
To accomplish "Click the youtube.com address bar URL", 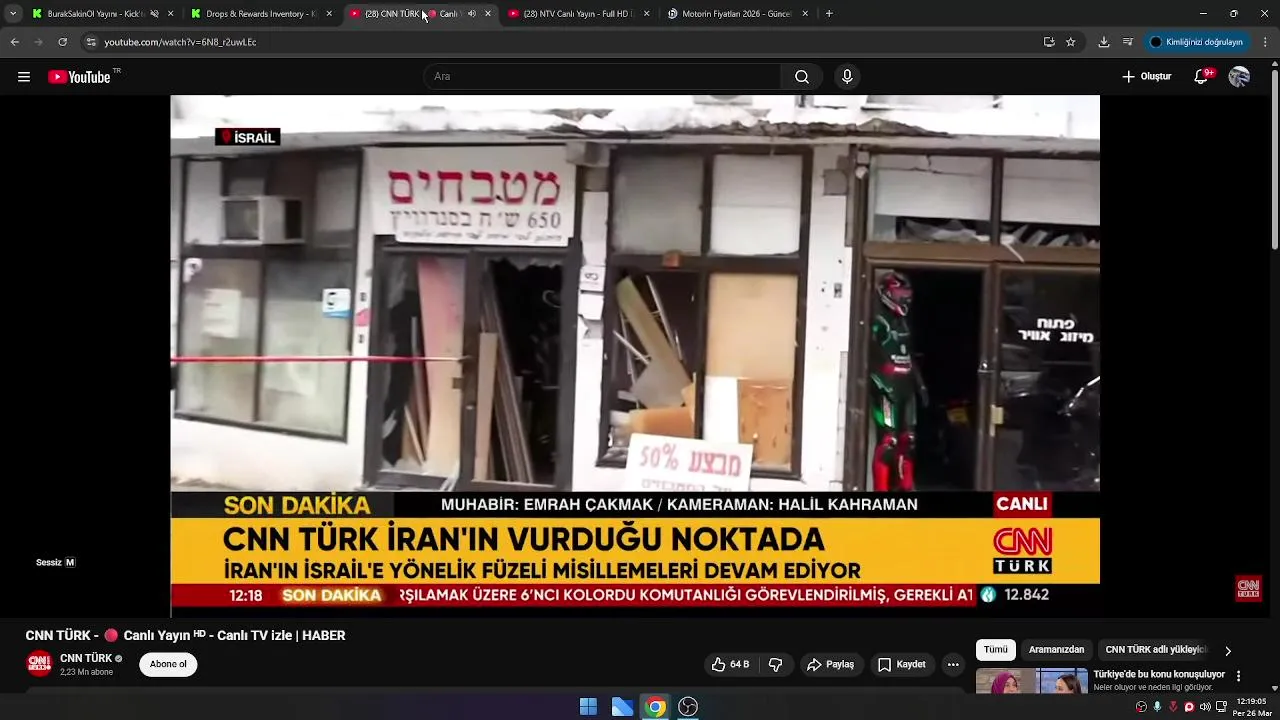I will tap(180, 42).
